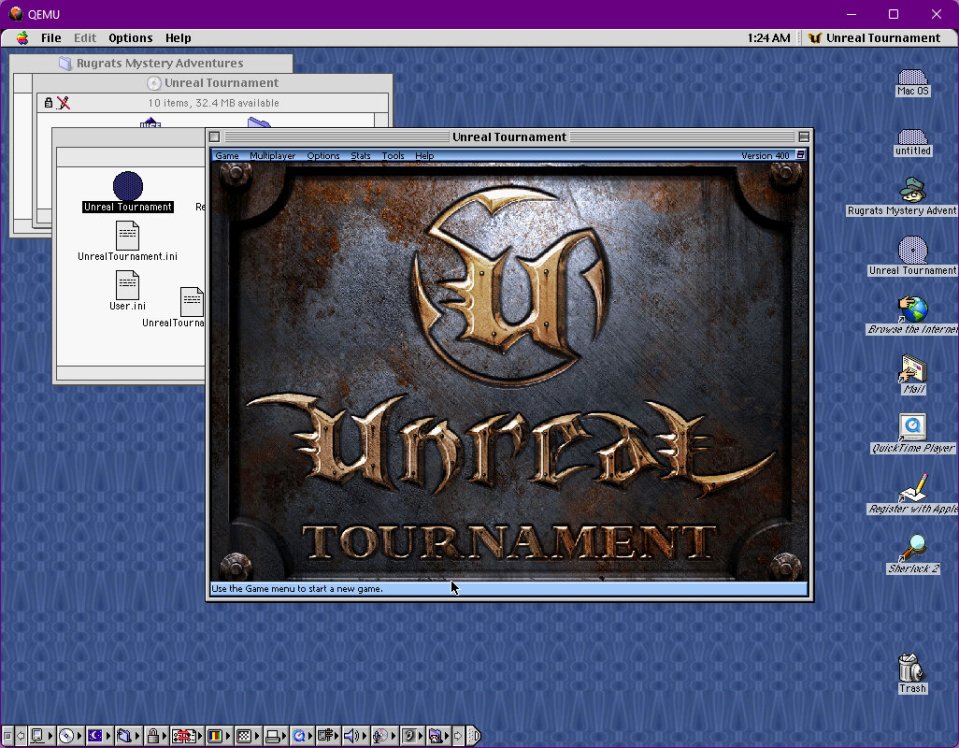Screen dimensions: 959x748
Task: Open the Options menu in the game window
Action: [323, 156]
